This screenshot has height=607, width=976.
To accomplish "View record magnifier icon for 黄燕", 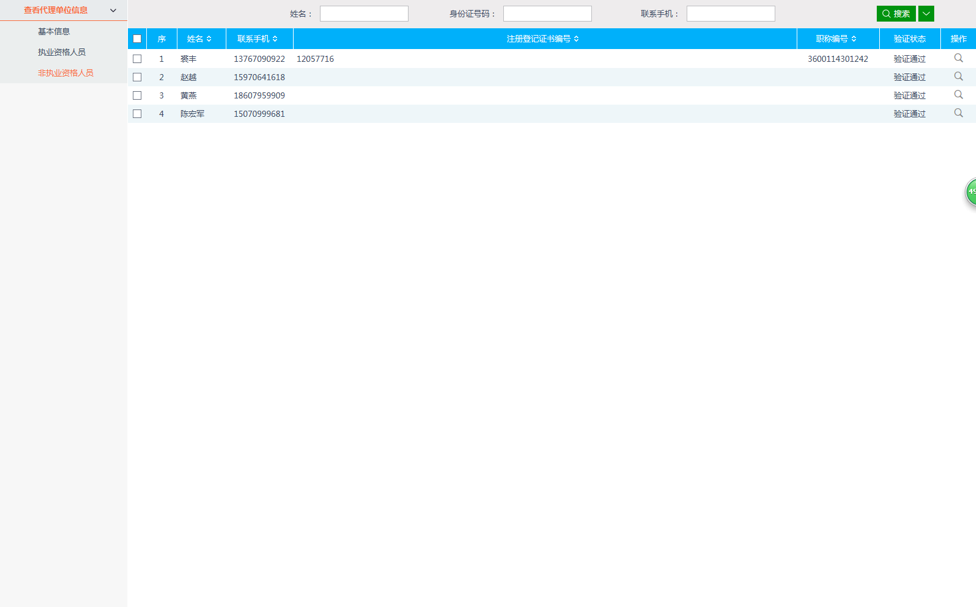I will [x=958, y=95].
